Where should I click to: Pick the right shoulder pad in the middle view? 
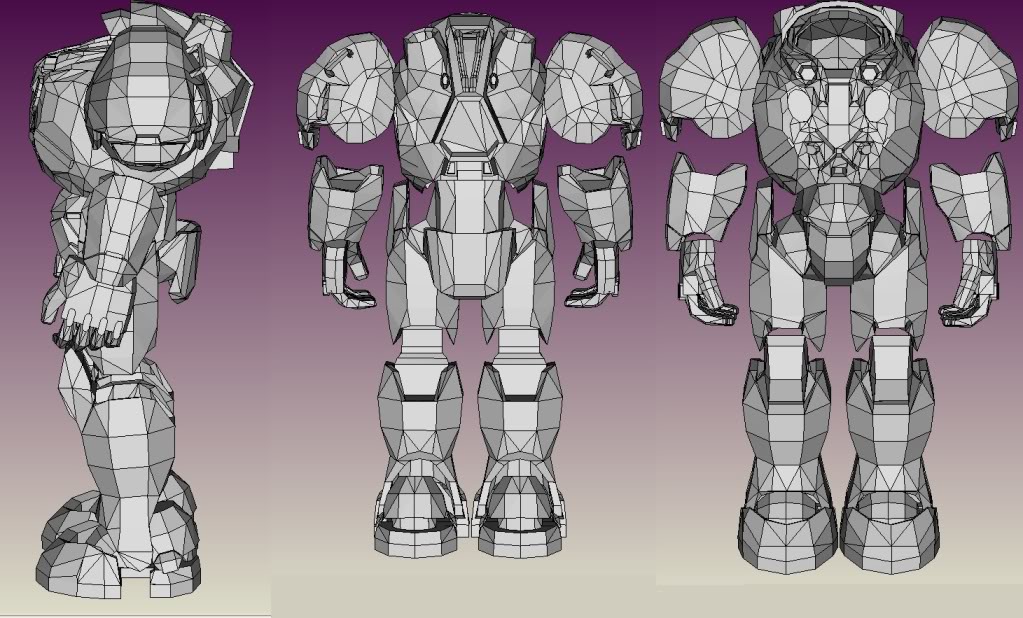(x=594, y=89)
